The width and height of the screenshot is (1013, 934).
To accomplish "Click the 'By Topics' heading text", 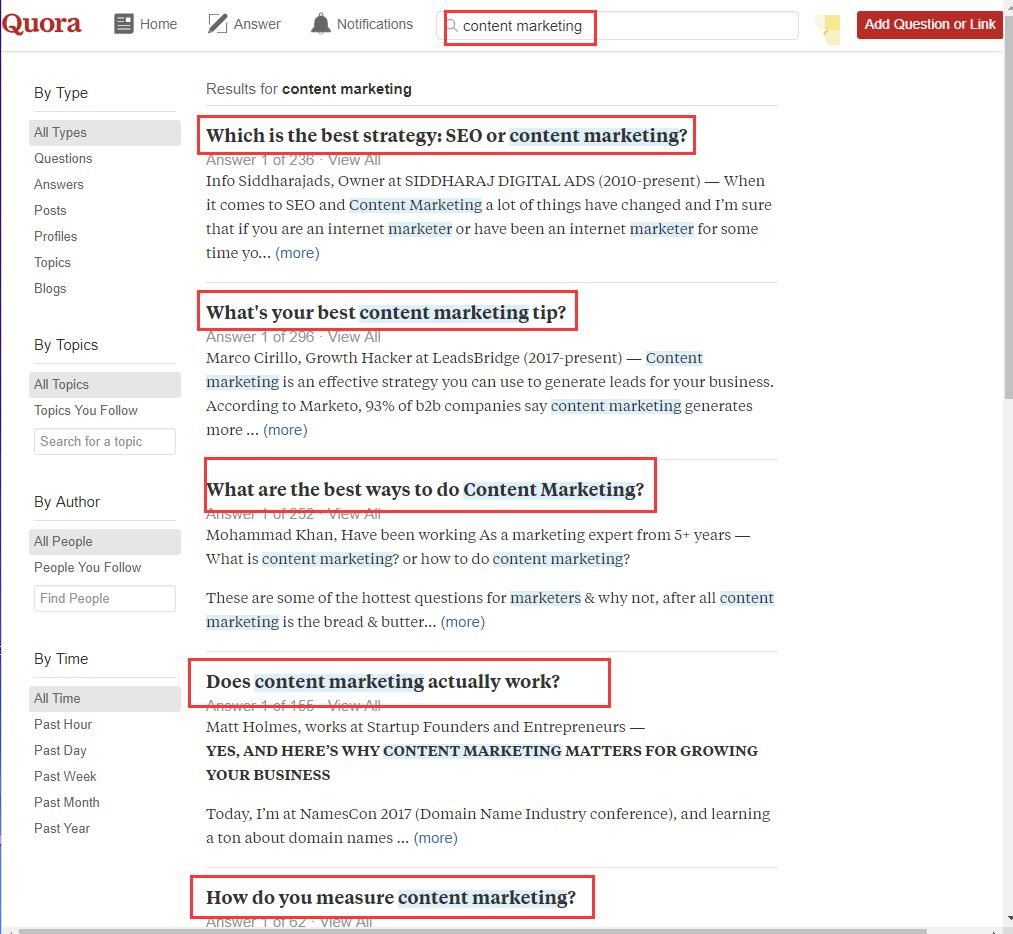I will [x=66, y=345].
